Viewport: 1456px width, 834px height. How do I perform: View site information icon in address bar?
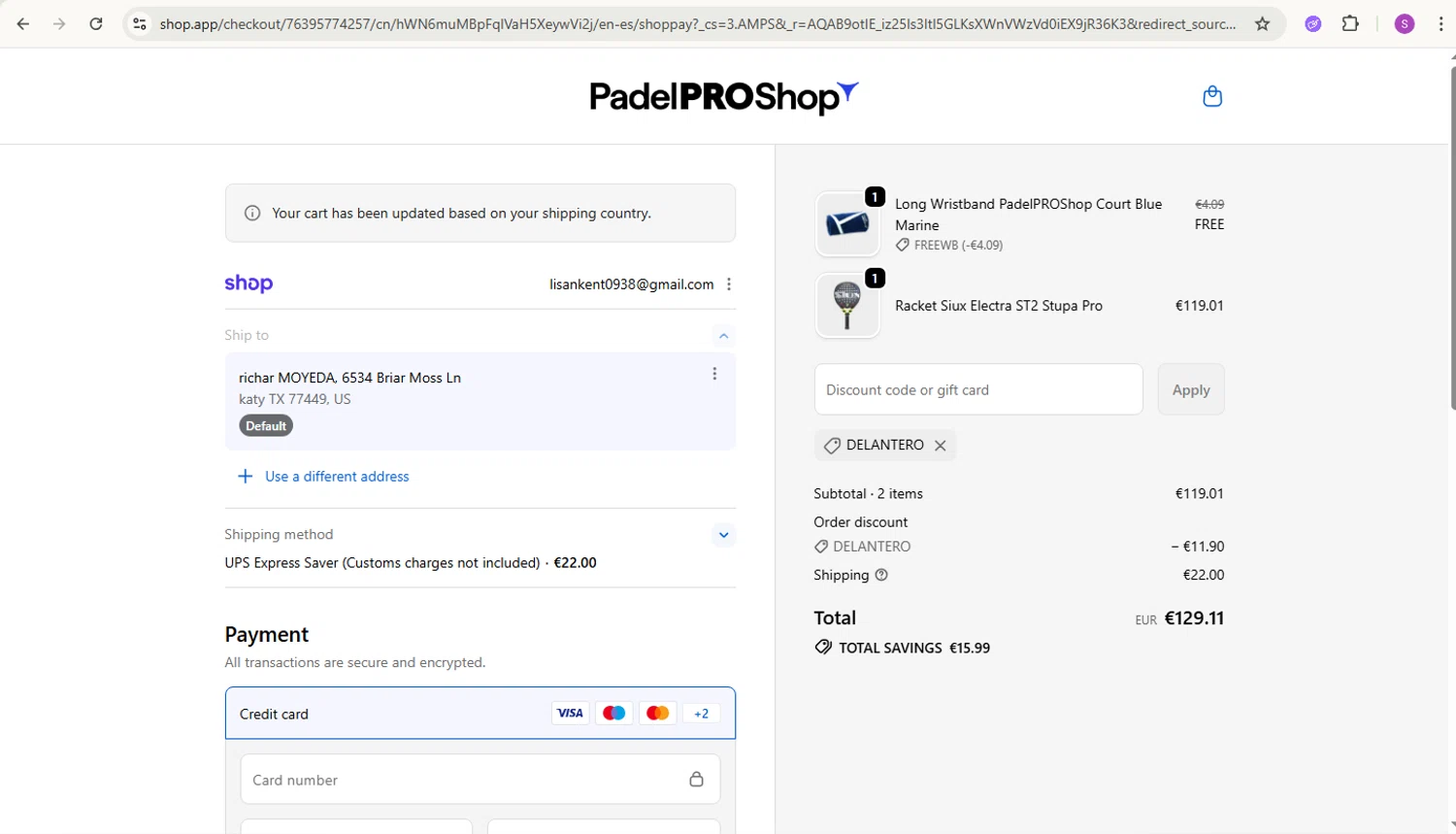point(140,24)
